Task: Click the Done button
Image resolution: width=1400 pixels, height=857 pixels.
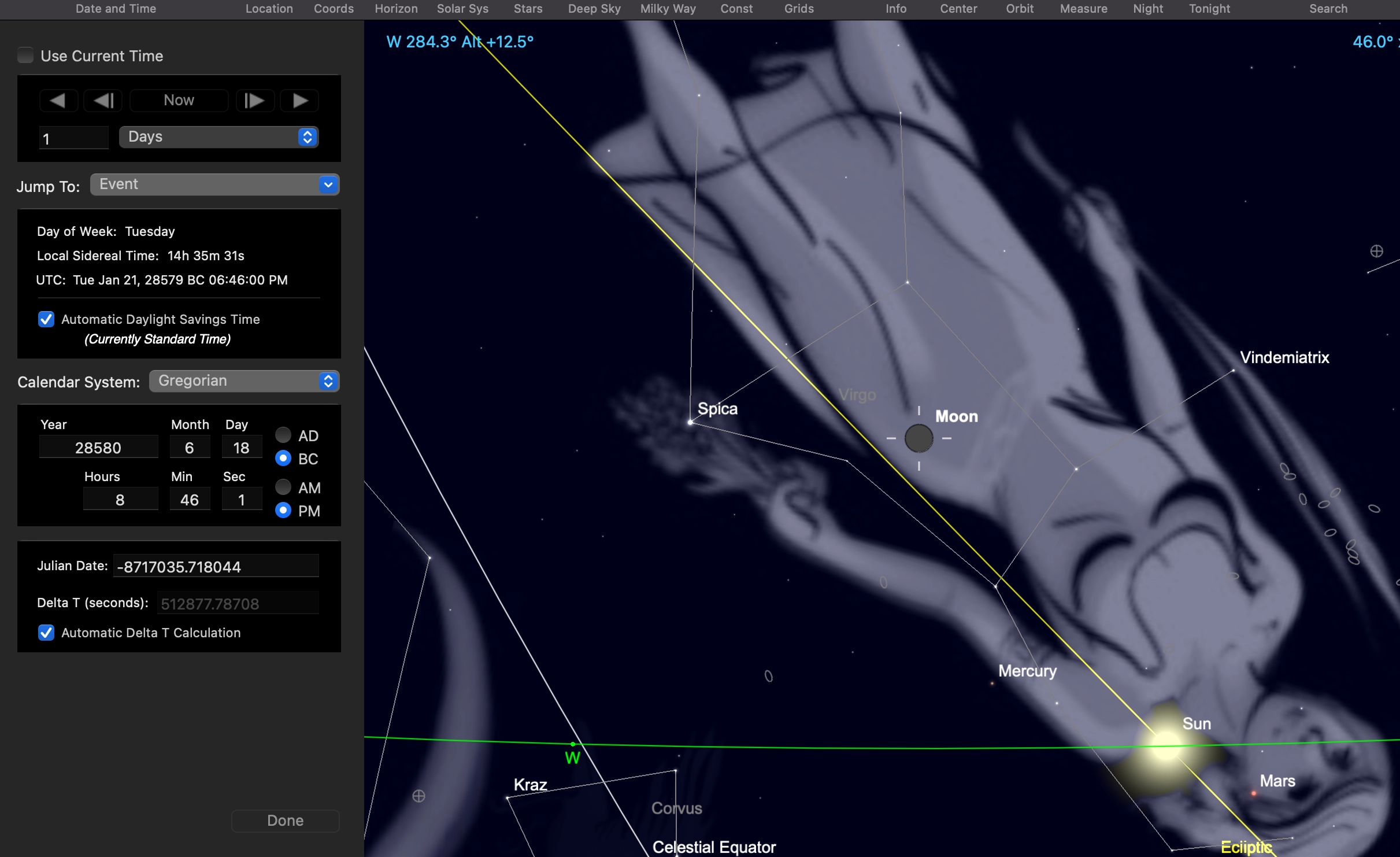Action: 286,821
